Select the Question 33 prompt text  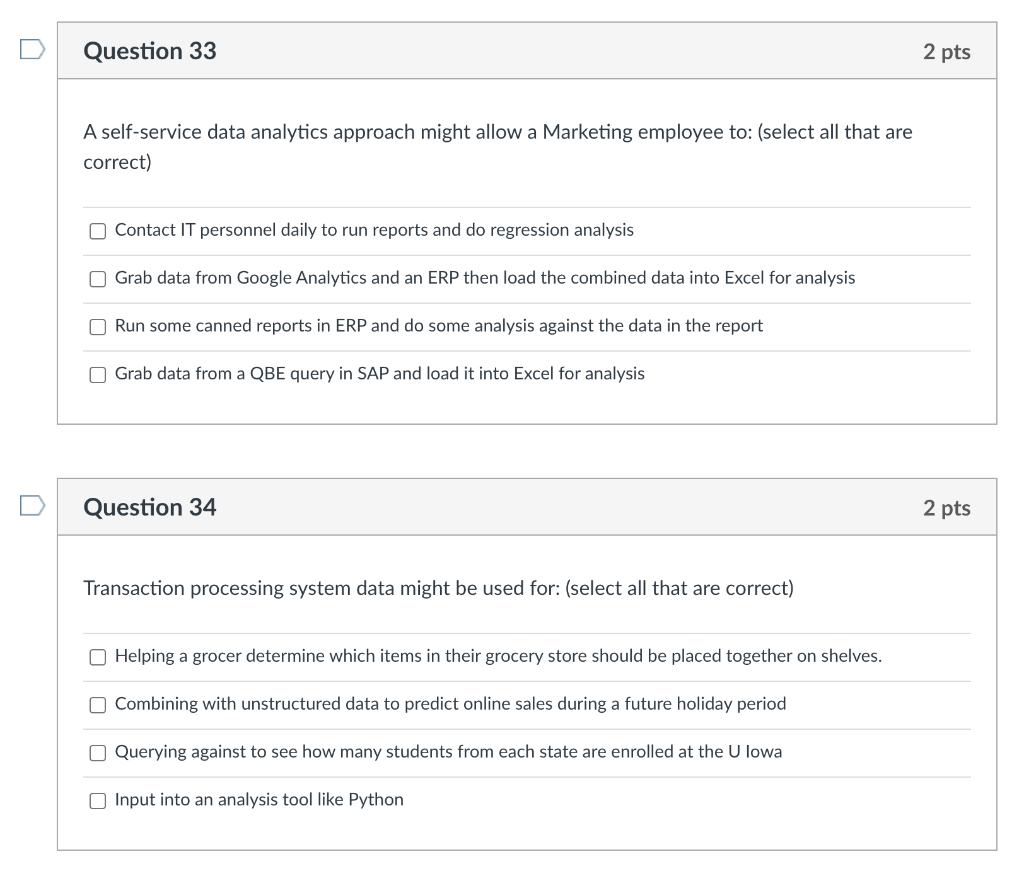coord(497,145)
